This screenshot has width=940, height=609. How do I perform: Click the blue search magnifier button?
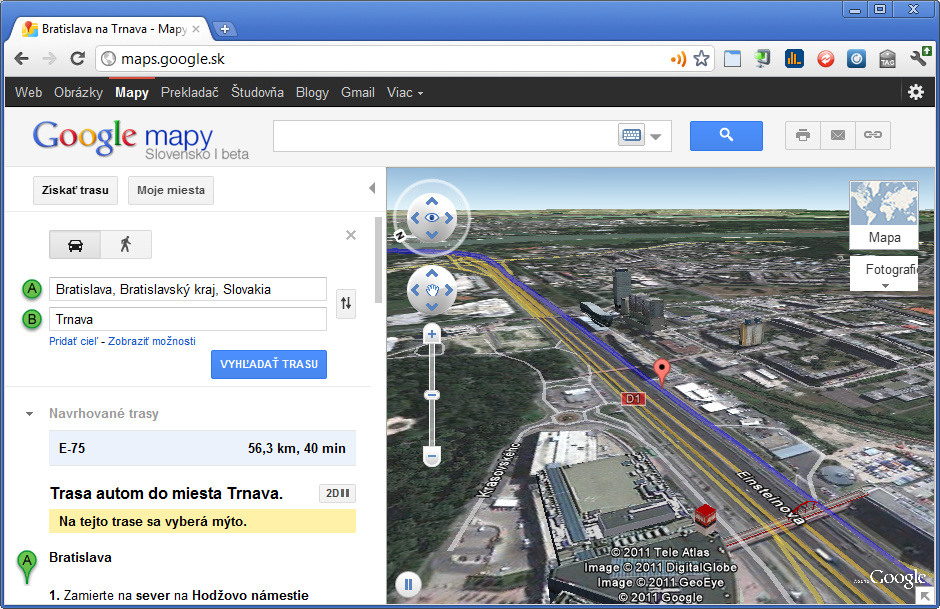pyautogui.click(x=726, y=136)
